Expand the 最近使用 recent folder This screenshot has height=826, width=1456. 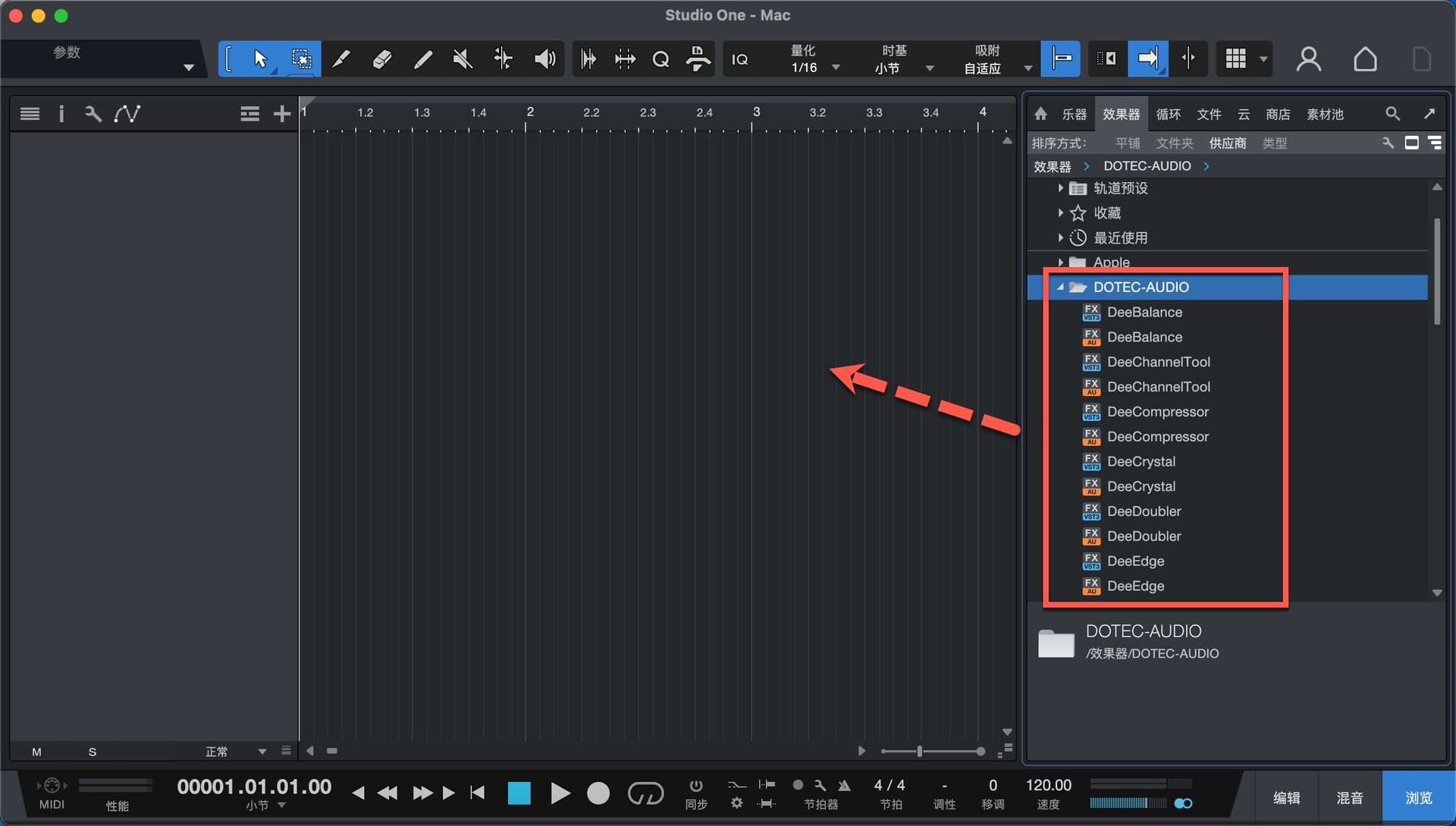[1060, 238]
